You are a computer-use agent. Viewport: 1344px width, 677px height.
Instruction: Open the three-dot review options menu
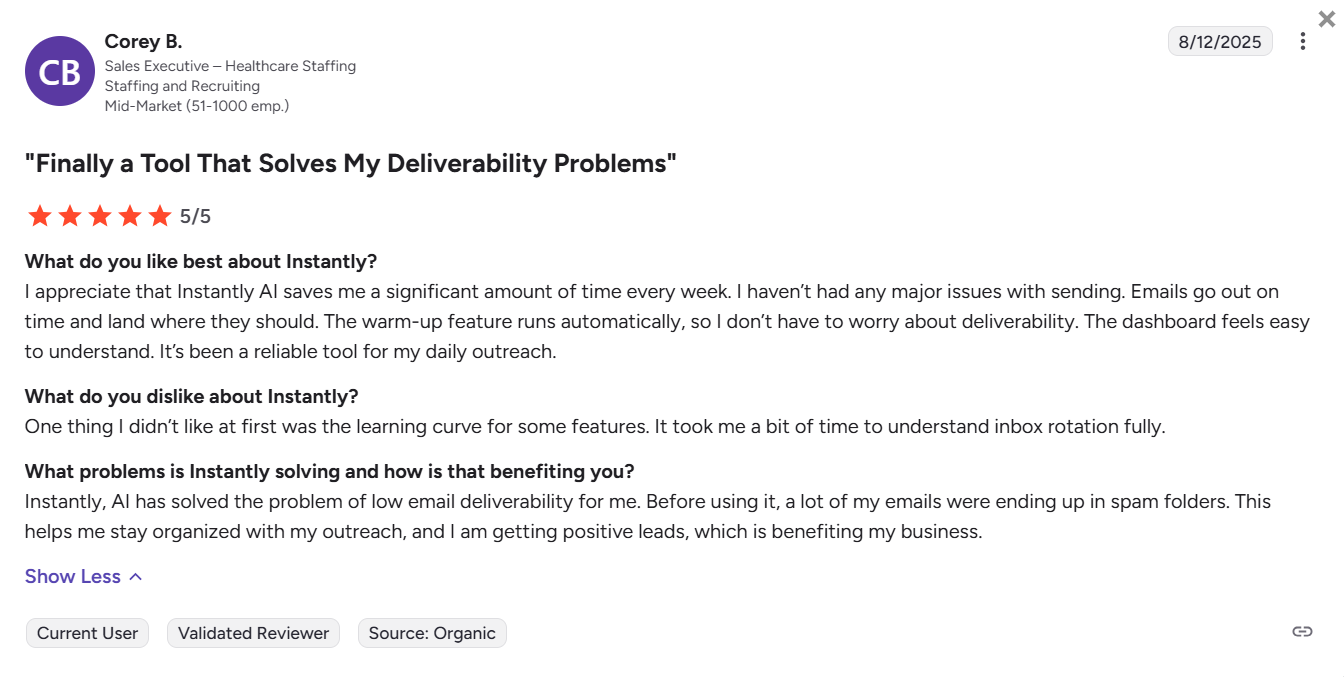1303,41
